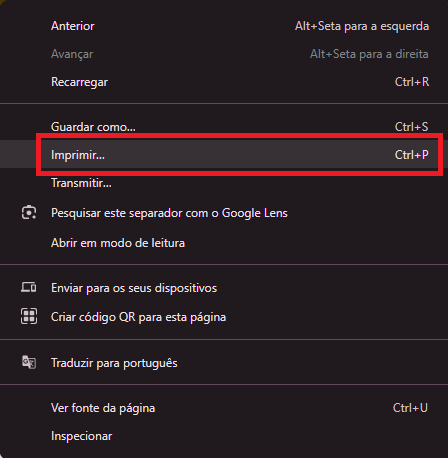Image resolution: width=448 pixels, height=458 pixels.
Task: Search this tab with Google Lens
Action: [224, 213]
